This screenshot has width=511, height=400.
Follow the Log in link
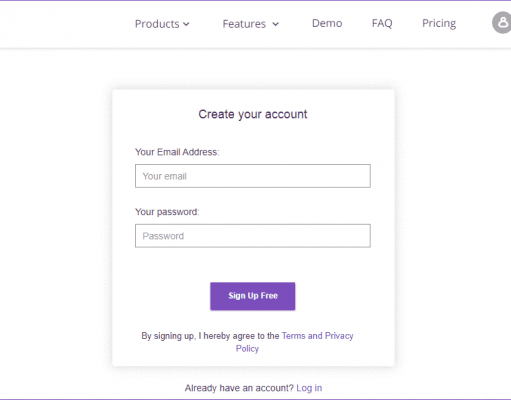[309, 388]
